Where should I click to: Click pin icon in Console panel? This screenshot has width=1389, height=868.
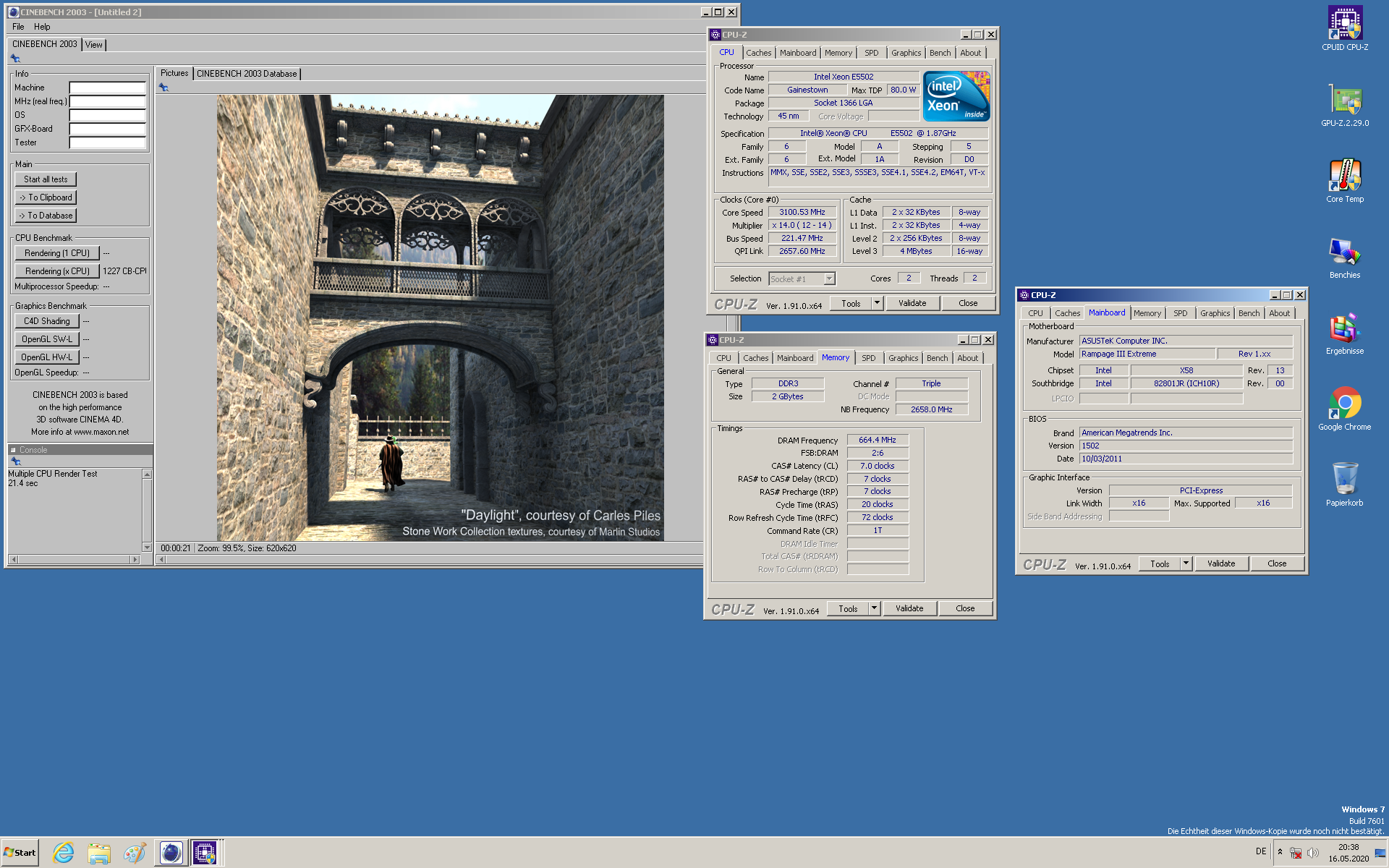[15, 461]
